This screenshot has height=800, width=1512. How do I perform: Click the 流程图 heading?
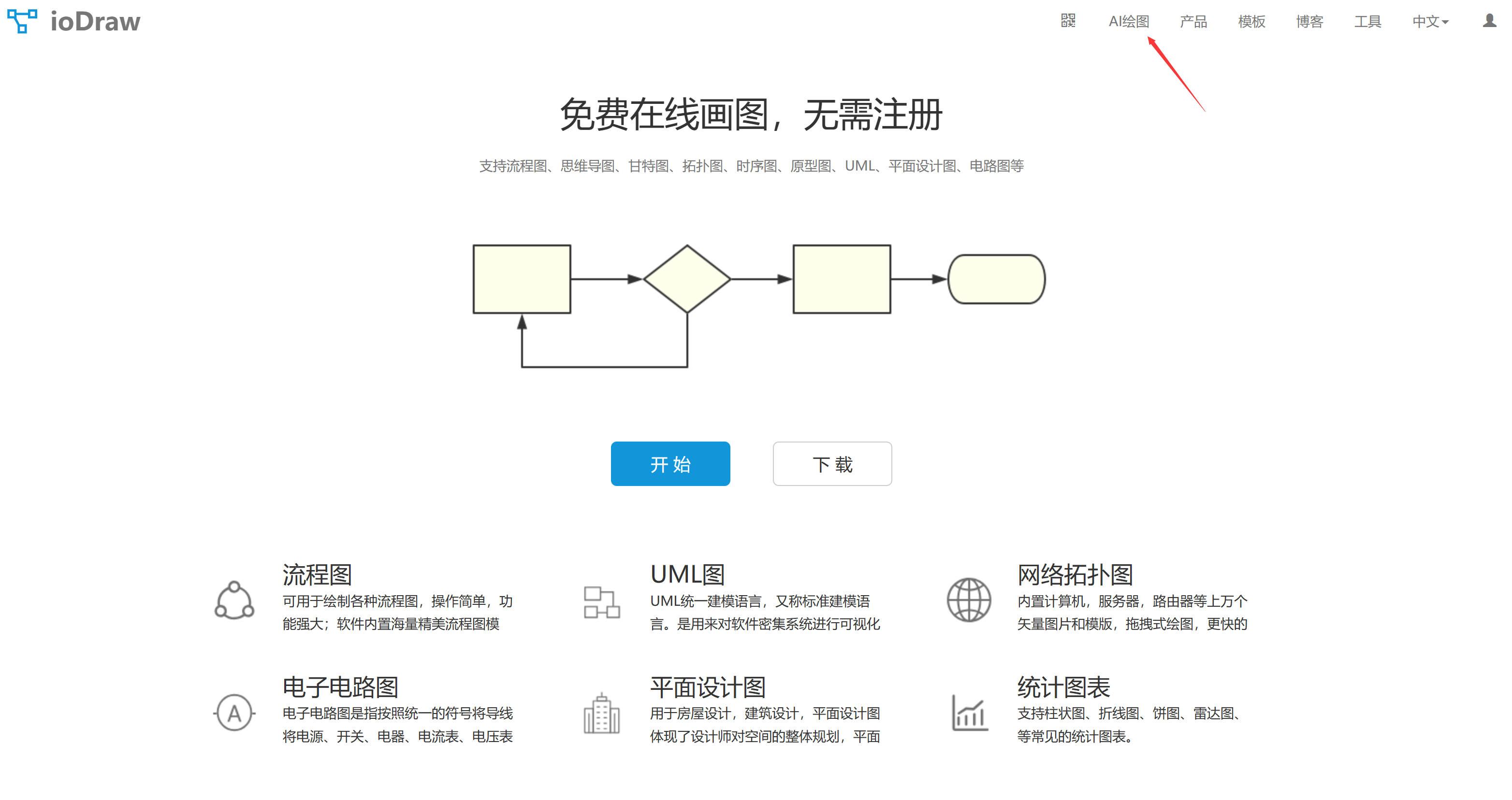click(317, 574)
